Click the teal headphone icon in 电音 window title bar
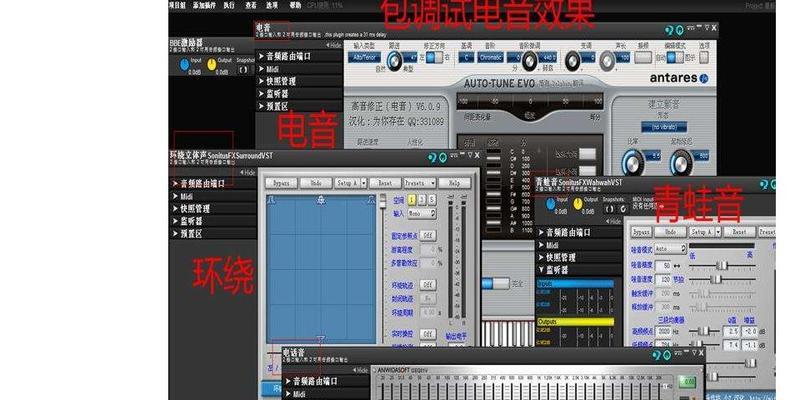The image size is (800, 400). 670,30
